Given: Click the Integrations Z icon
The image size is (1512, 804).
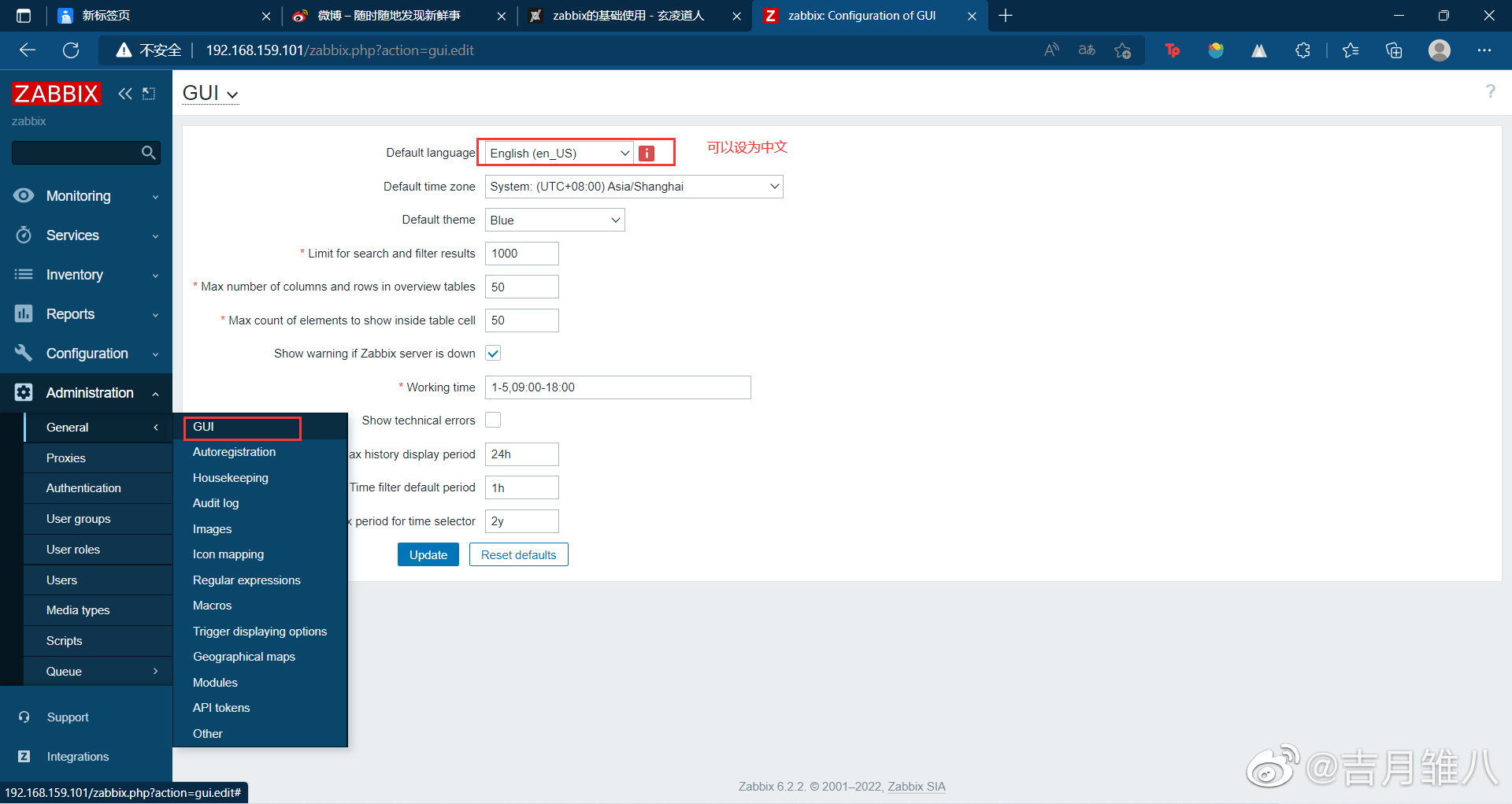Looking at the screenshot, I should (x=24, y=756).
